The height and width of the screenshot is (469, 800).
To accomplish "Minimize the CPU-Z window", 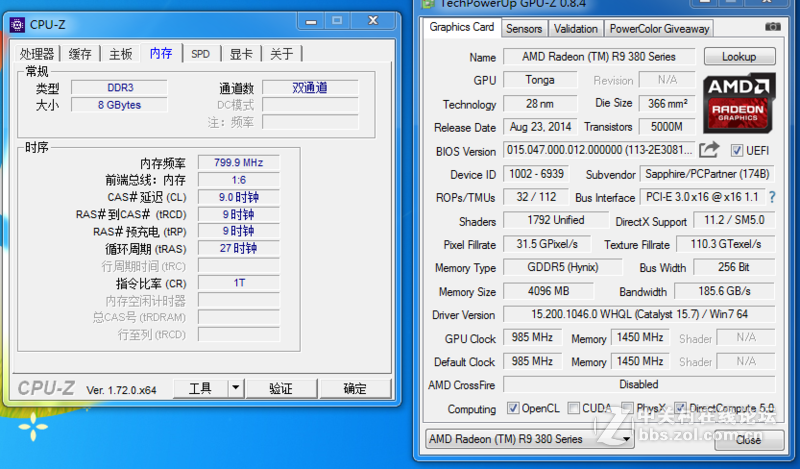I will coord(311,21).
